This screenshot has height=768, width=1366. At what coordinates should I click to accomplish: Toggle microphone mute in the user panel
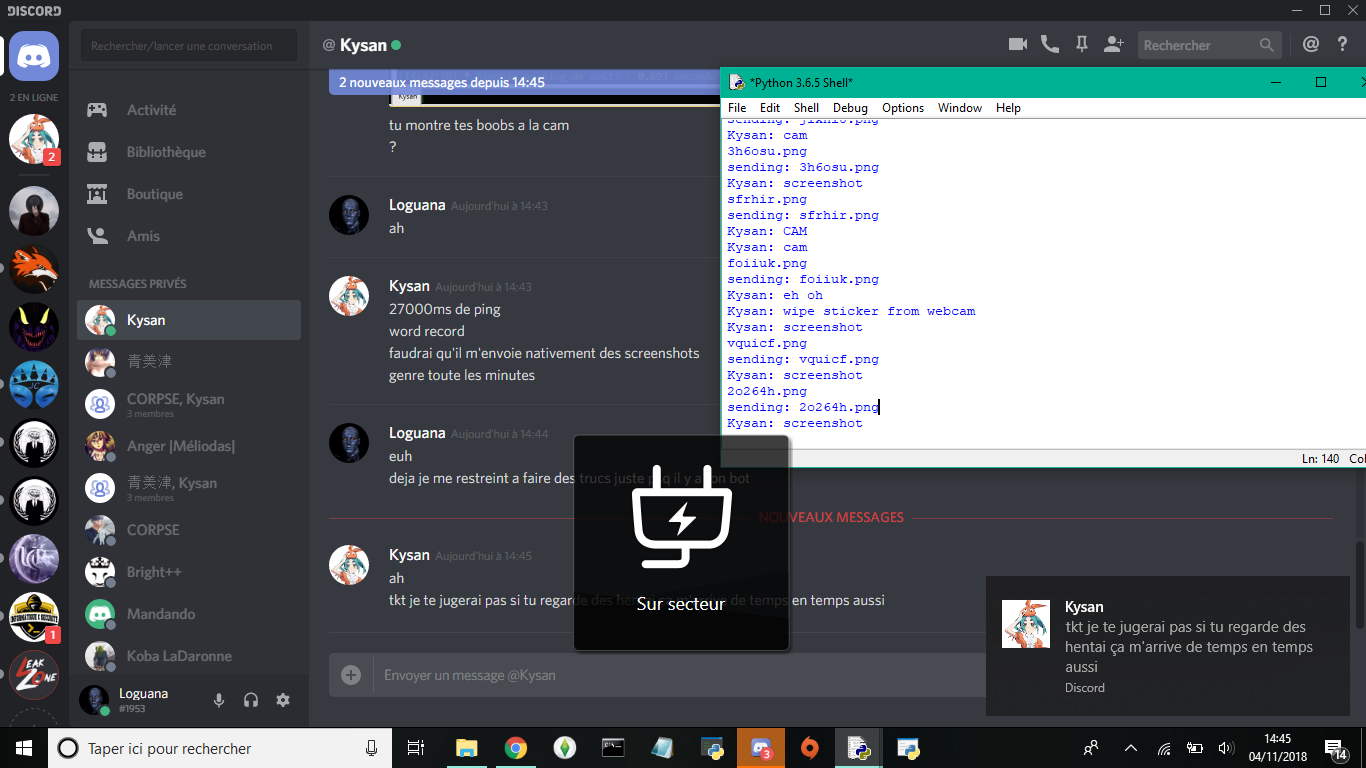[219, 700]
